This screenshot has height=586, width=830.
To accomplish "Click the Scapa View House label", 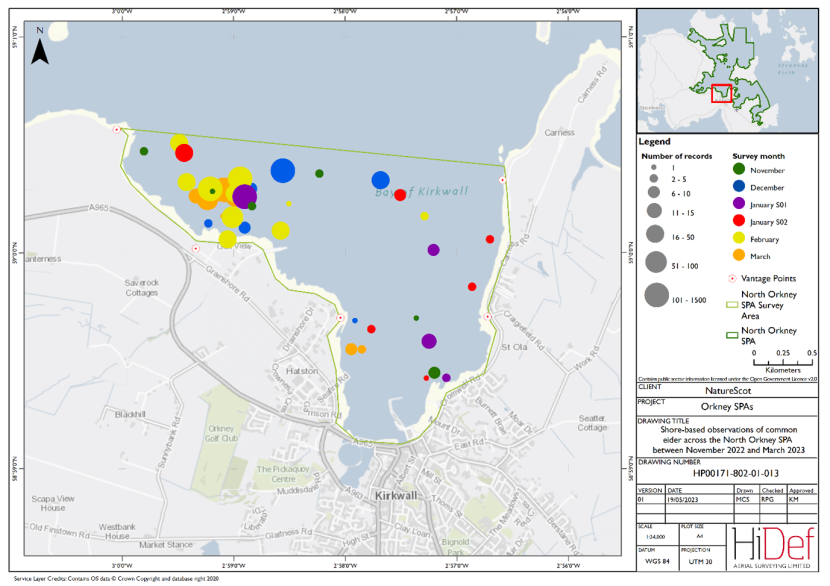I will tap(53, 503).
